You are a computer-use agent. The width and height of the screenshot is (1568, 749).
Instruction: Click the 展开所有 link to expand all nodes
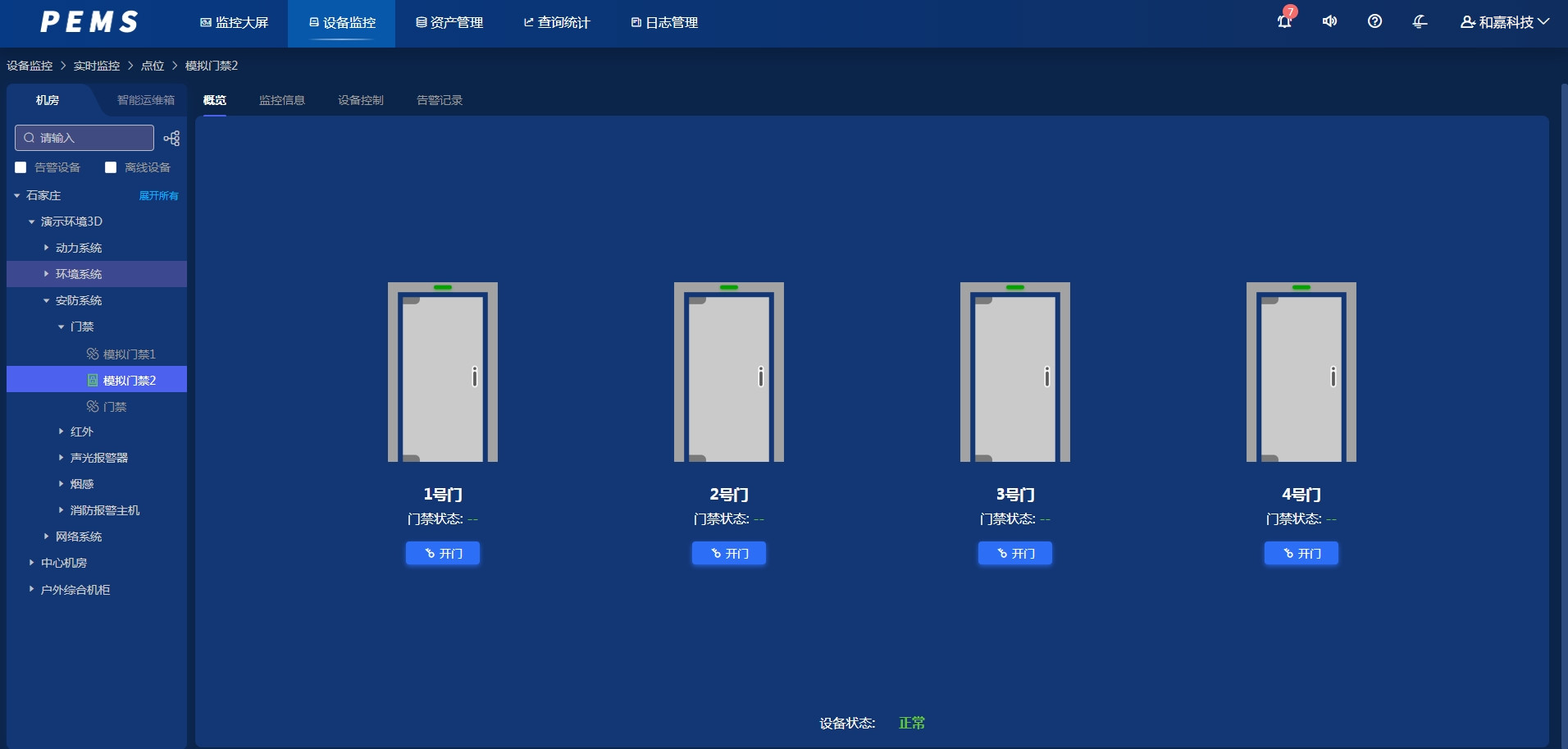157,195
